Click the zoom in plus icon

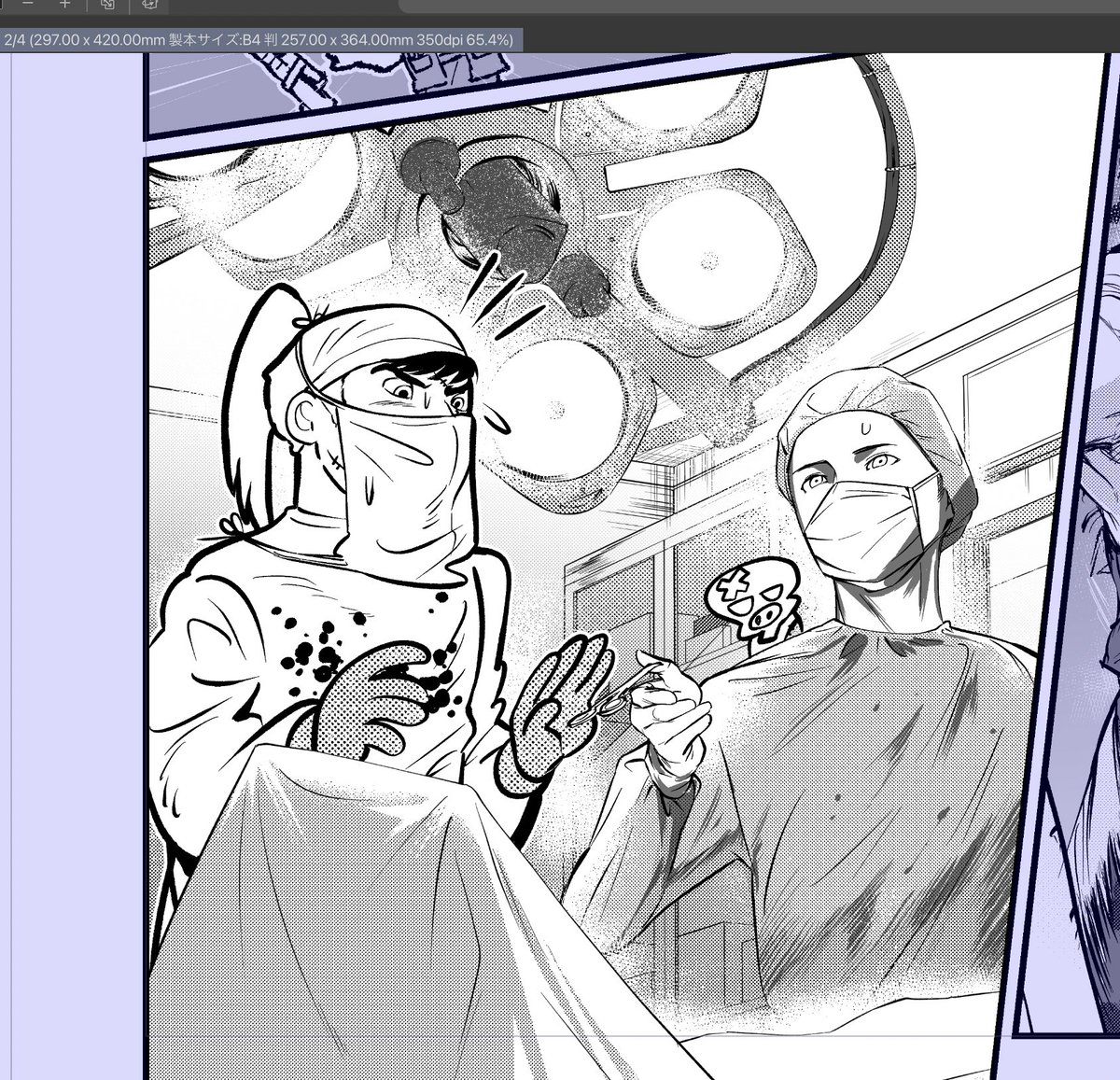pyautogui.click(x=64, y=4)
